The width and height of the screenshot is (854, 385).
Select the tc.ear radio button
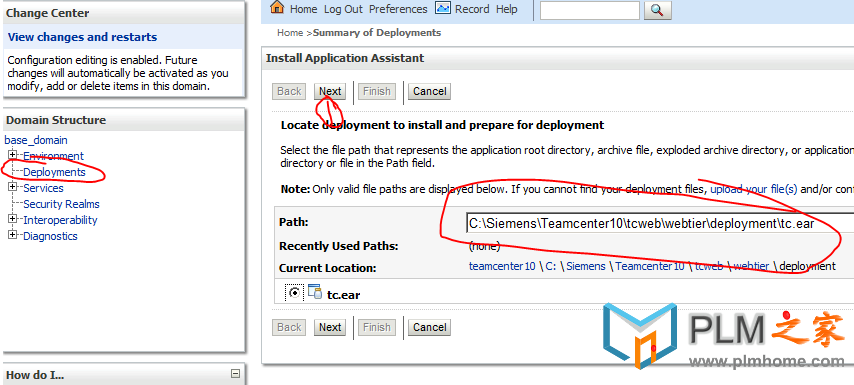pyautogui.click(x=295, y=292)
